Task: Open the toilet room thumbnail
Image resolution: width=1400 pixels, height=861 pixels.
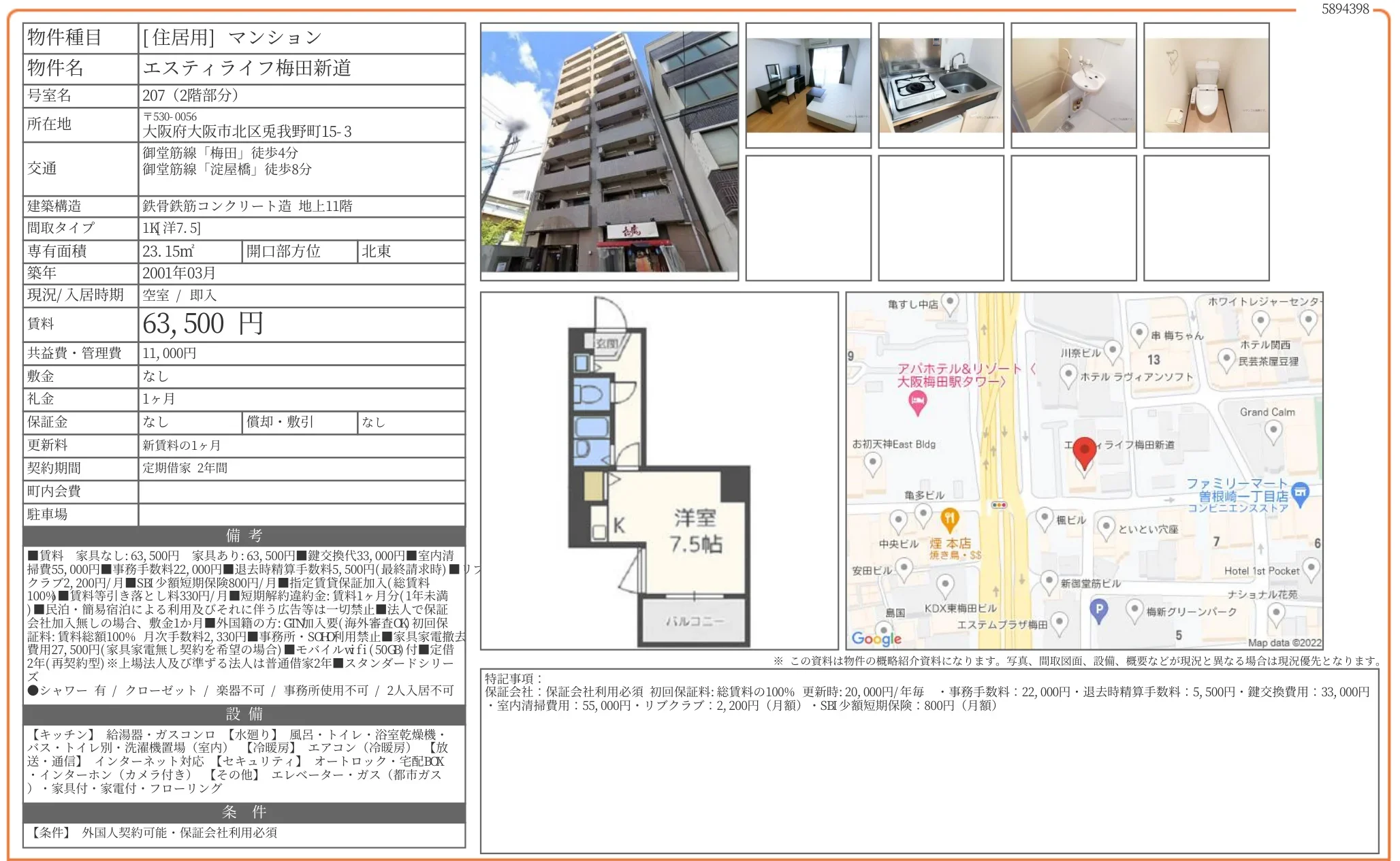Action: 1207,85
